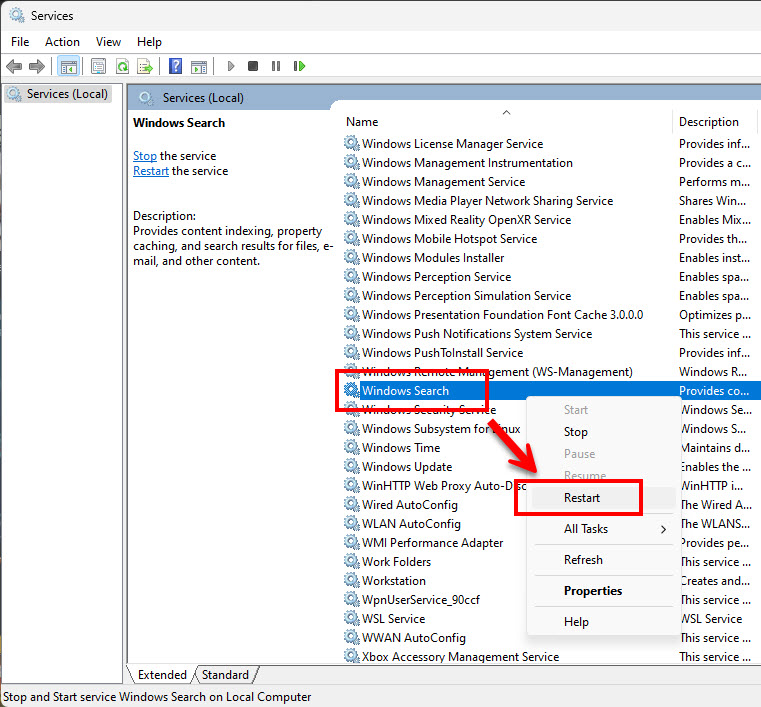
Task: Choose Help in the context menu
Action: [x=603, y=622]
